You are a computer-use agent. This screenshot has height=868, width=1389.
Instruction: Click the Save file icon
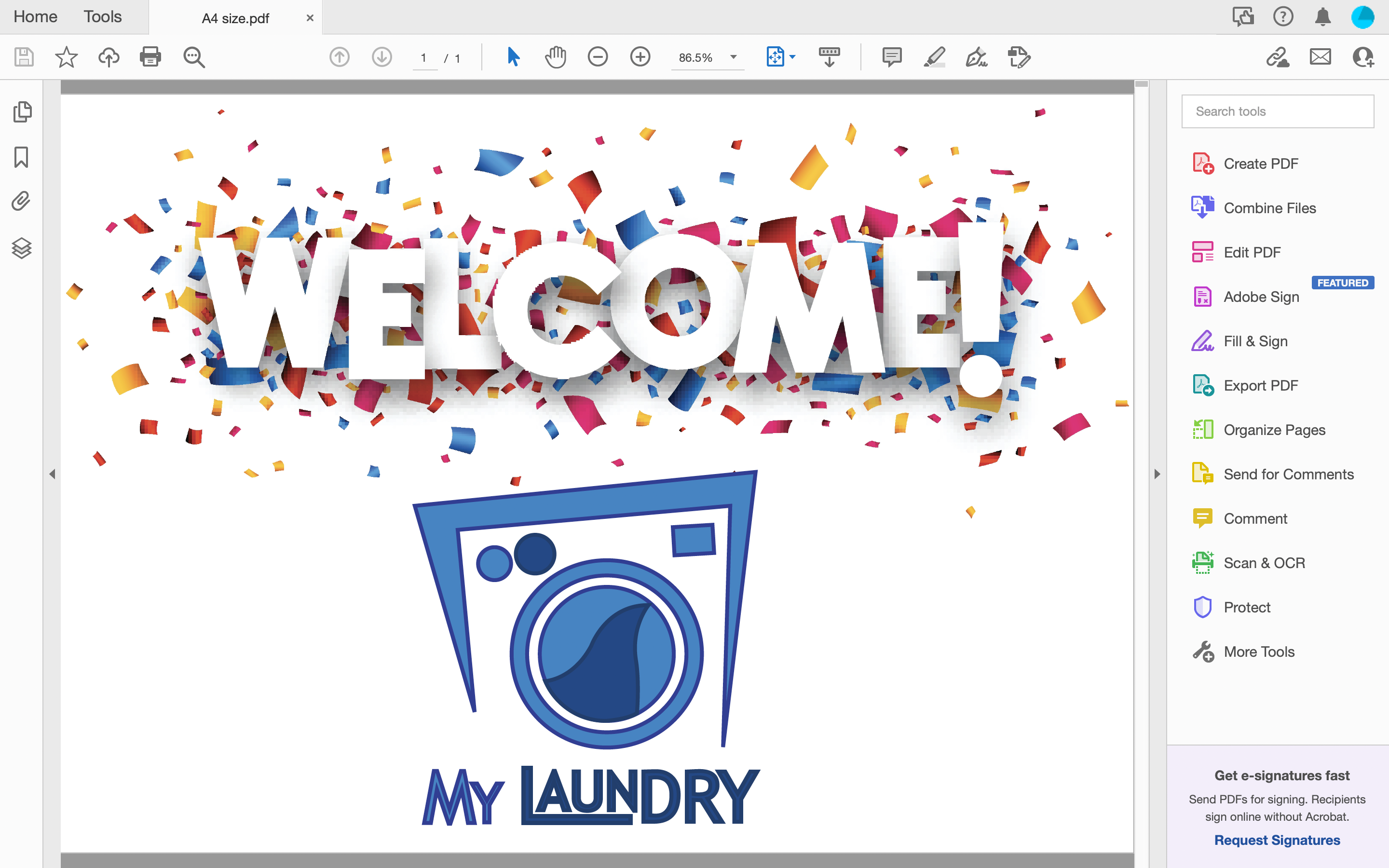coord(24,57)
